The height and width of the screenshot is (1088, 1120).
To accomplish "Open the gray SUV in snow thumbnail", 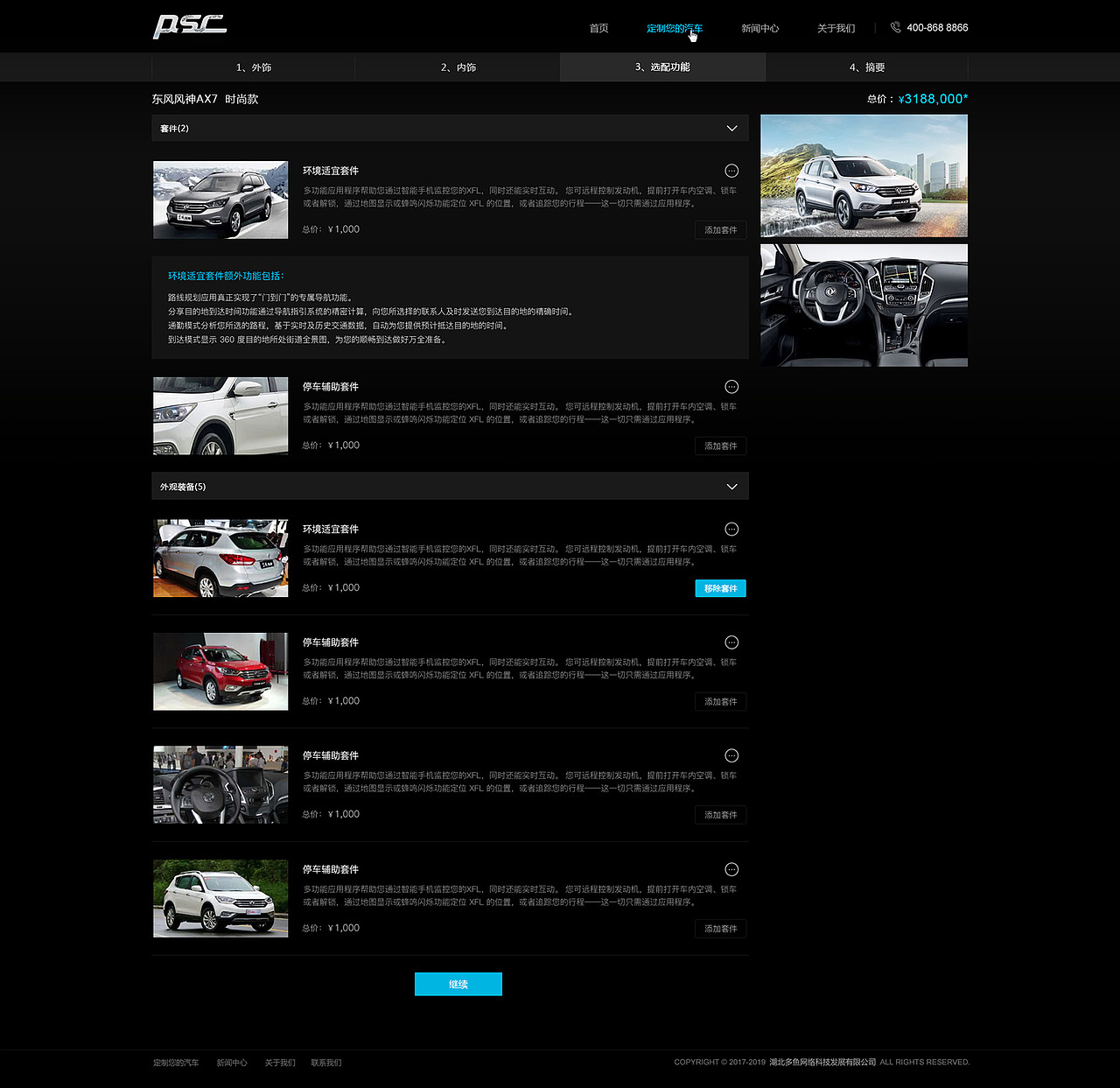I will click(220, 200).
